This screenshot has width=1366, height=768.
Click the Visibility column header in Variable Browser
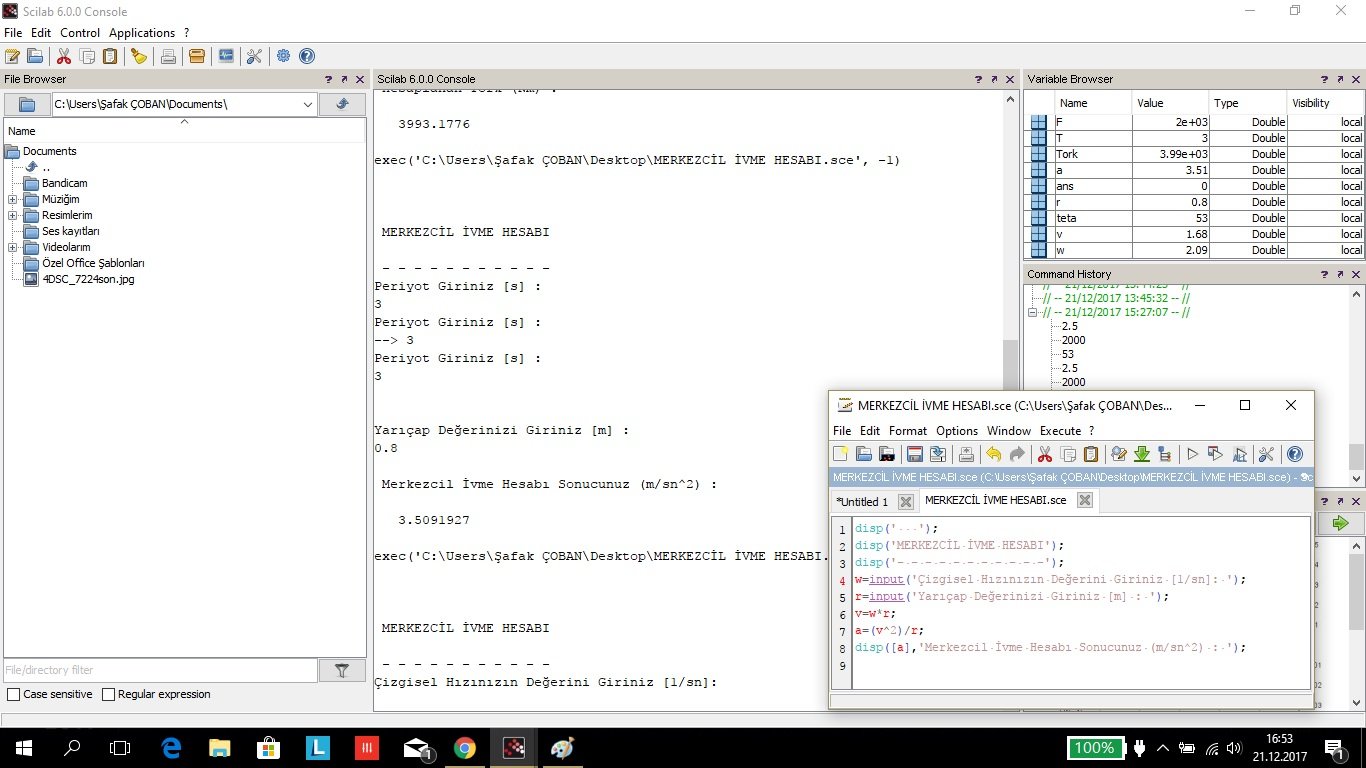click(x=1325, y=103)
